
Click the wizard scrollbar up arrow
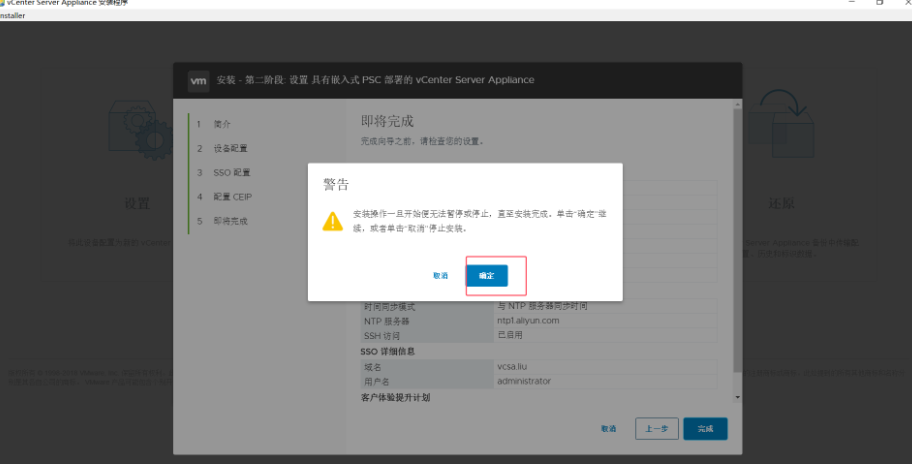pos(738,105)
